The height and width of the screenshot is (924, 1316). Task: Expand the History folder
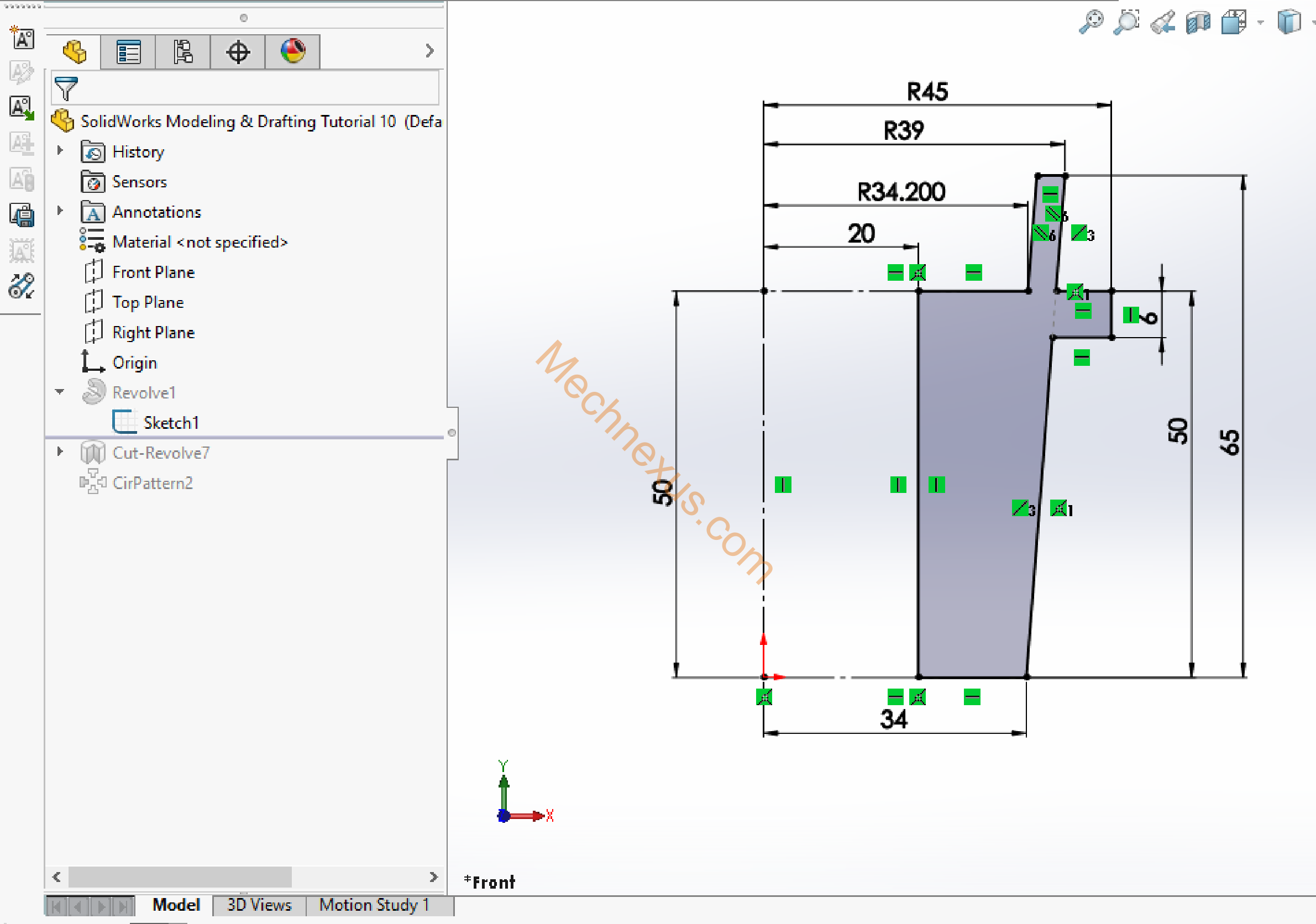(x=60, y=150)
